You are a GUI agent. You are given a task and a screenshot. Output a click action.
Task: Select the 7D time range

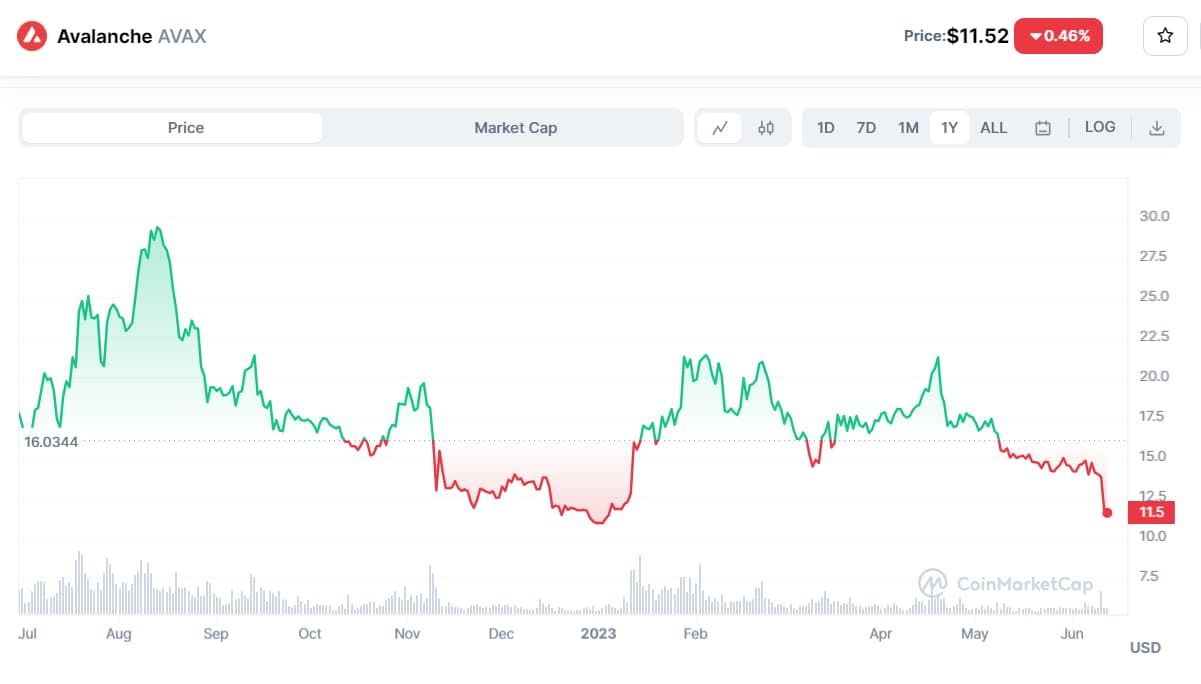(866, 128)
